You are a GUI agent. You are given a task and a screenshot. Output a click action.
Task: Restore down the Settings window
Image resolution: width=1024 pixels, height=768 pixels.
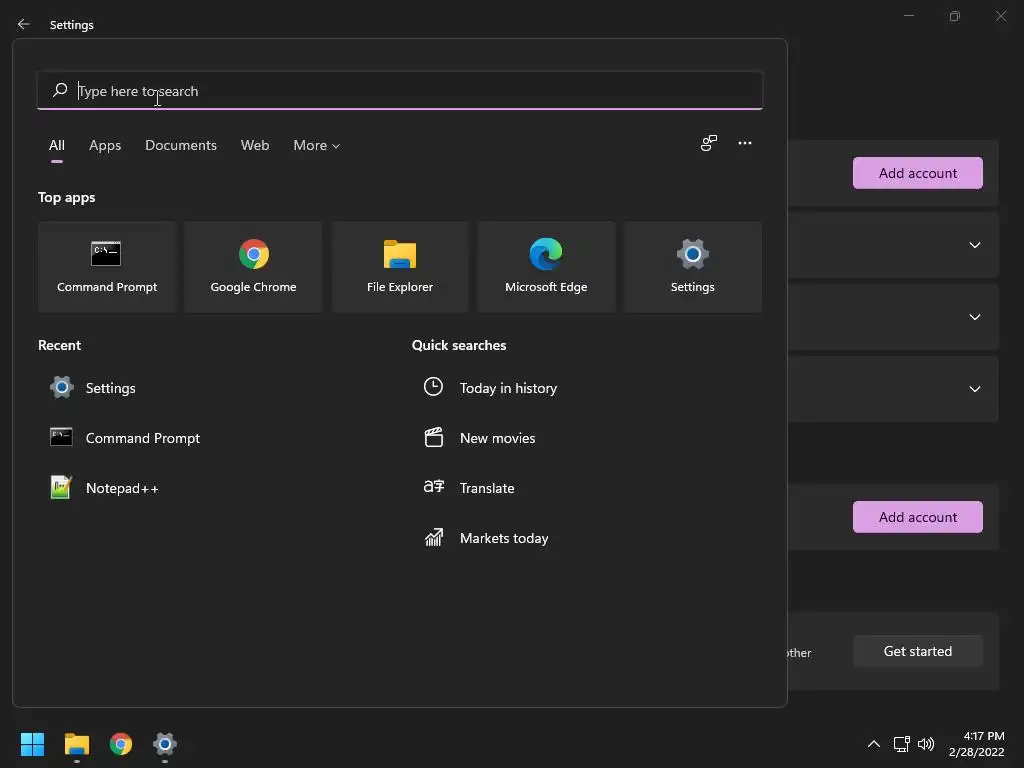[954, 16]
